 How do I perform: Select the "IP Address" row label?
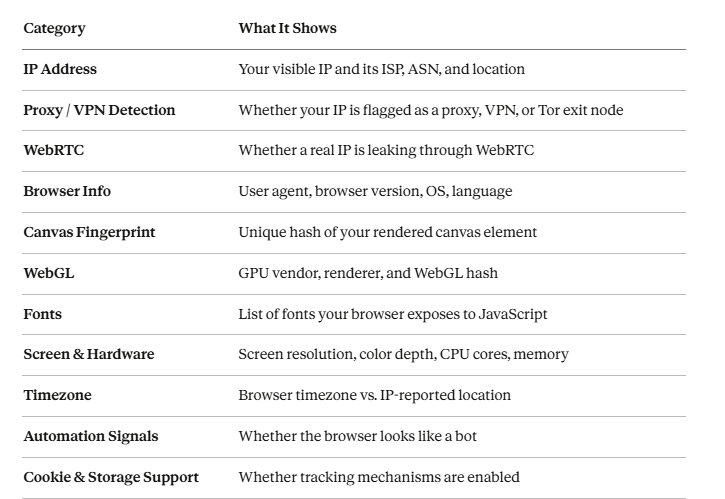coord(60,69)
